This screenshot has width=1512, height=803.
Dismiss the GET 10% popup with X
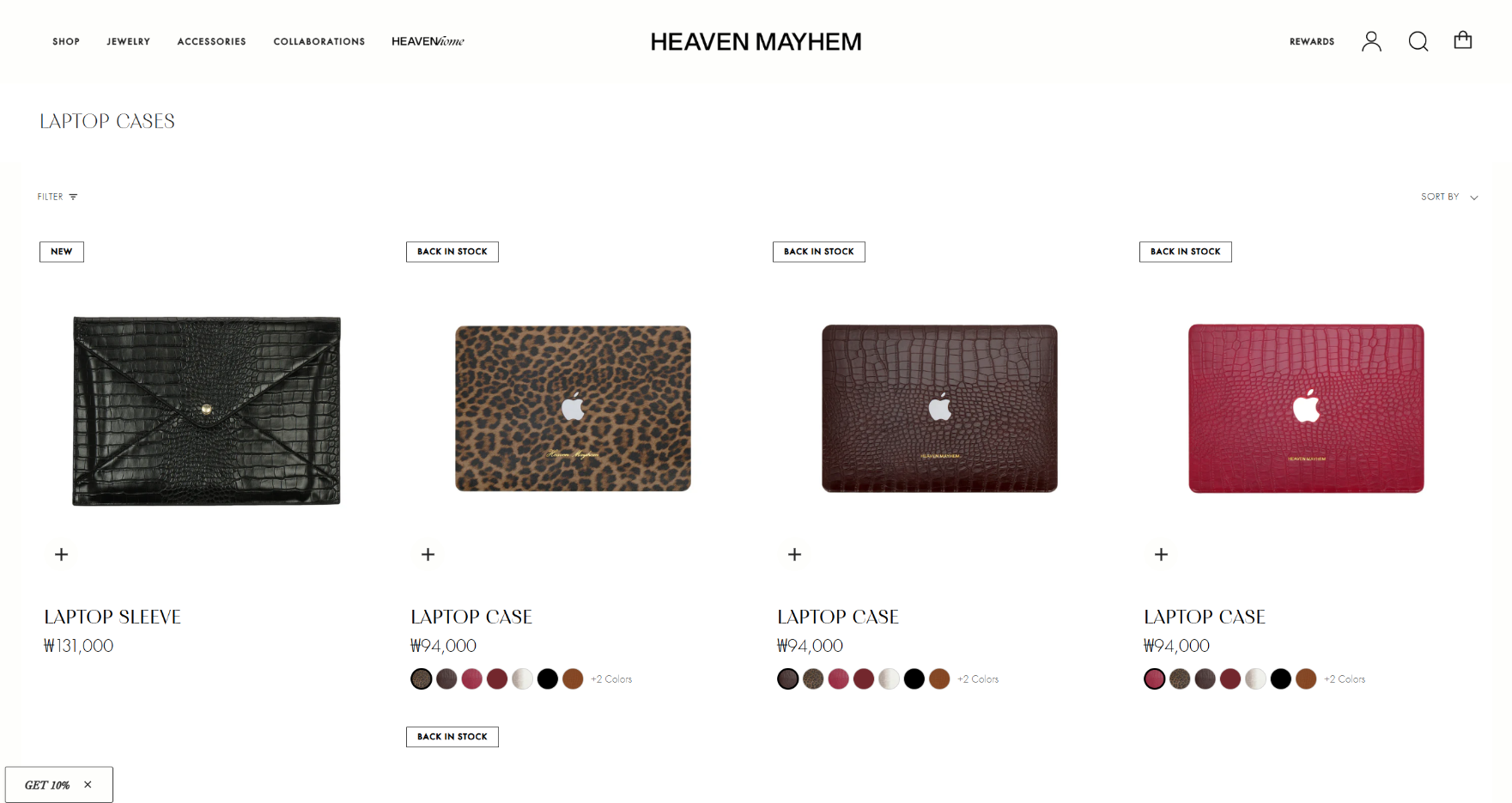88,785
